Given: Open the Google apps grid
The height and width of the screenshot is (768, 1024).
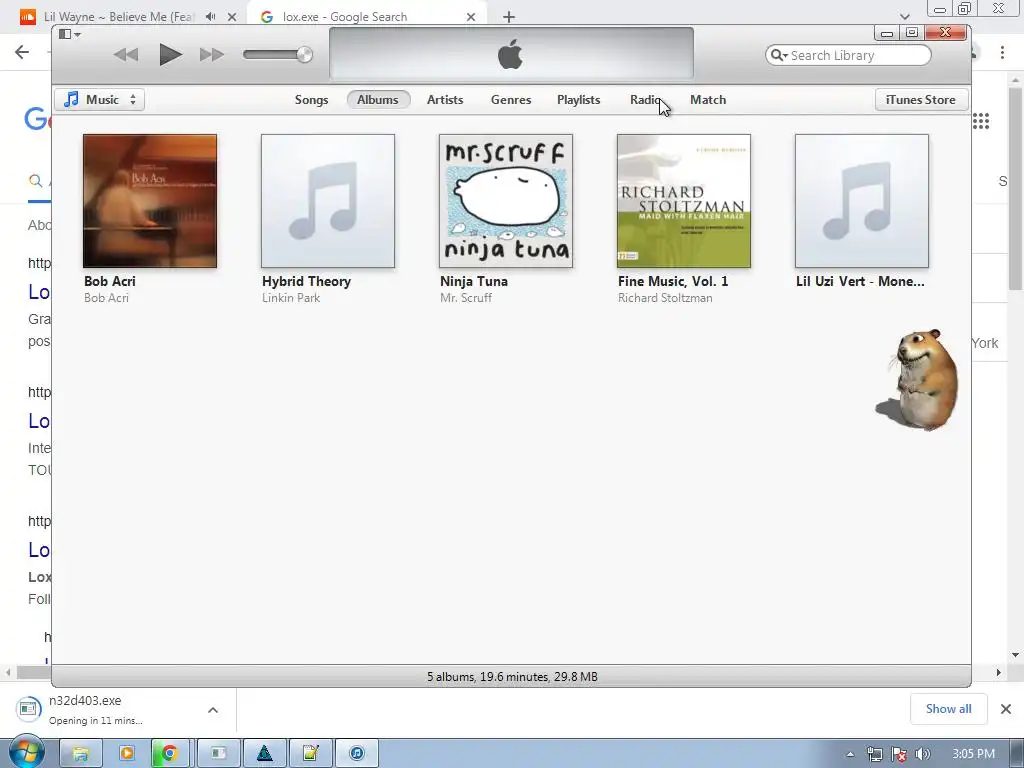Looking at the screenshot, I should point(981,121).
